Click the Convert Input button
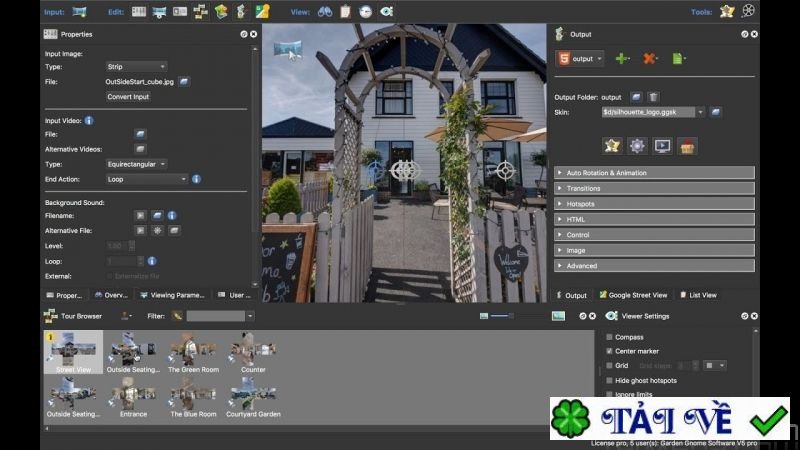Viewport: 800px width, 450px height. click(128, 97)
